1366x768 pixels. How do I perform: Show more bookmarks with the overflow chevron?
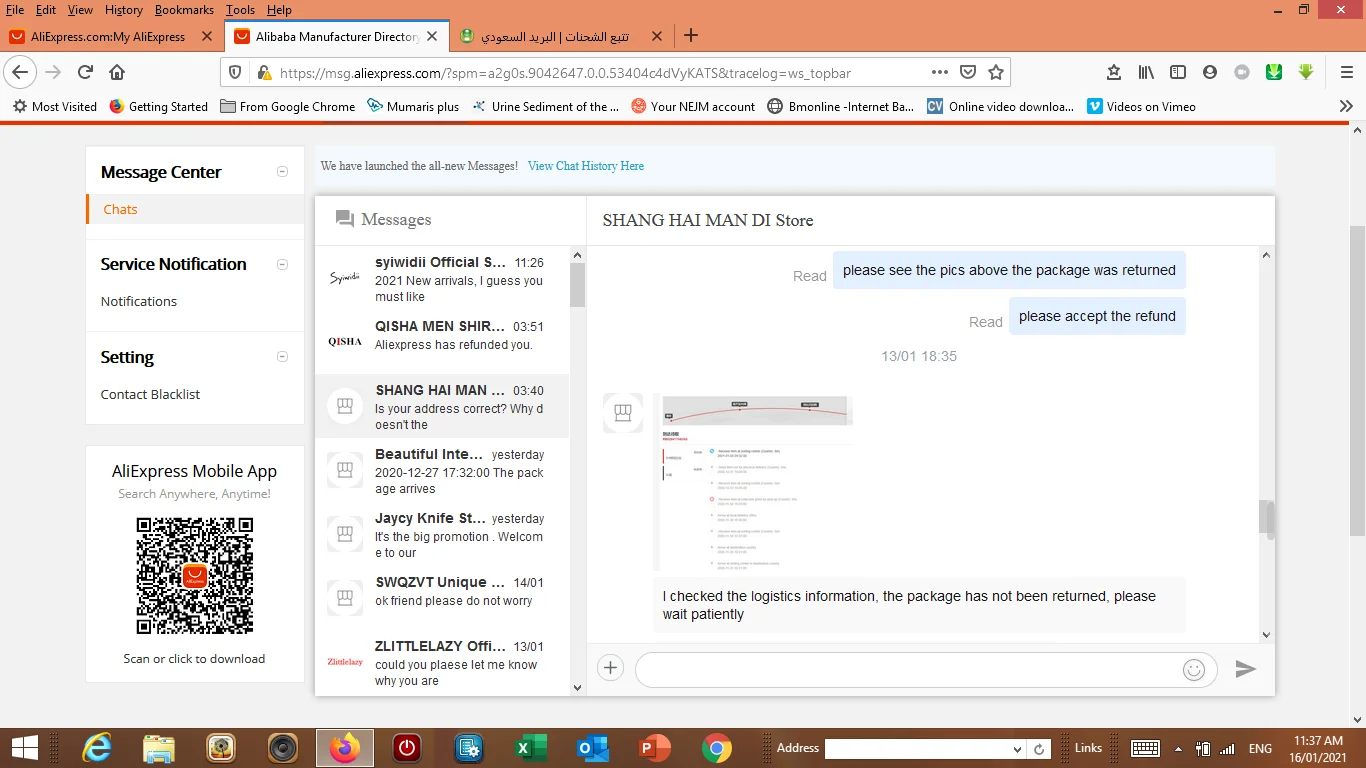point(1346,106)
